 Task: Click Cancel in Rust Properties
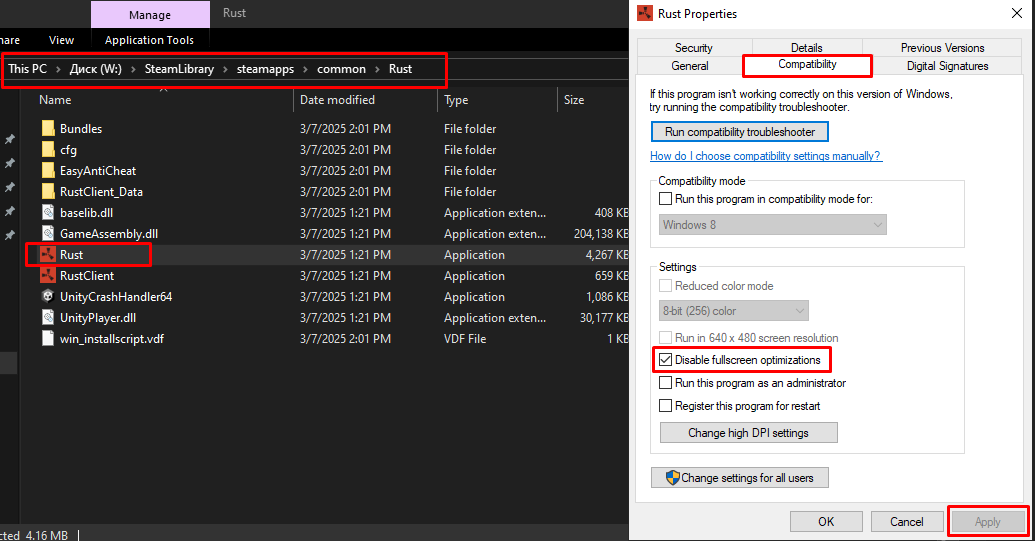(906, 522)
